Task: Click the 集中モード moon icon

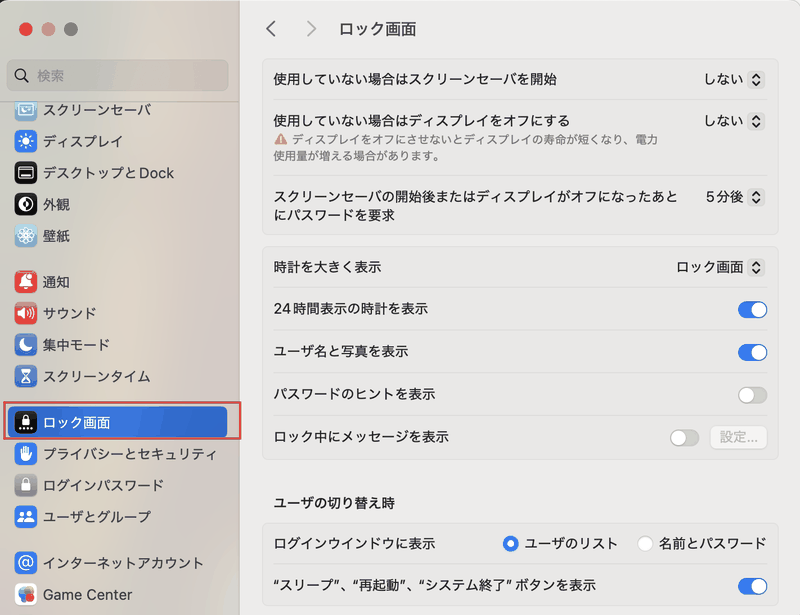Action: [26, 345]
